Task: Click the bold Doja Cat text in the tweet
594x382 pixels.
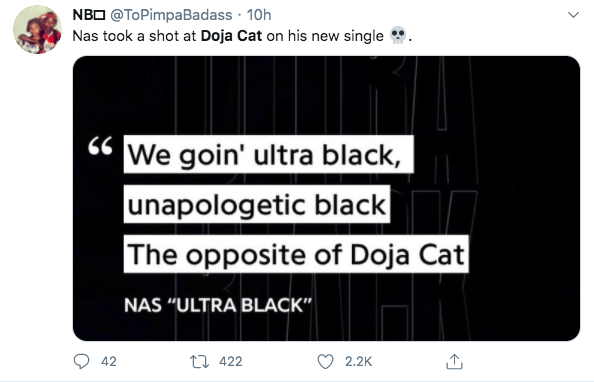Action: tap(231, 36)
